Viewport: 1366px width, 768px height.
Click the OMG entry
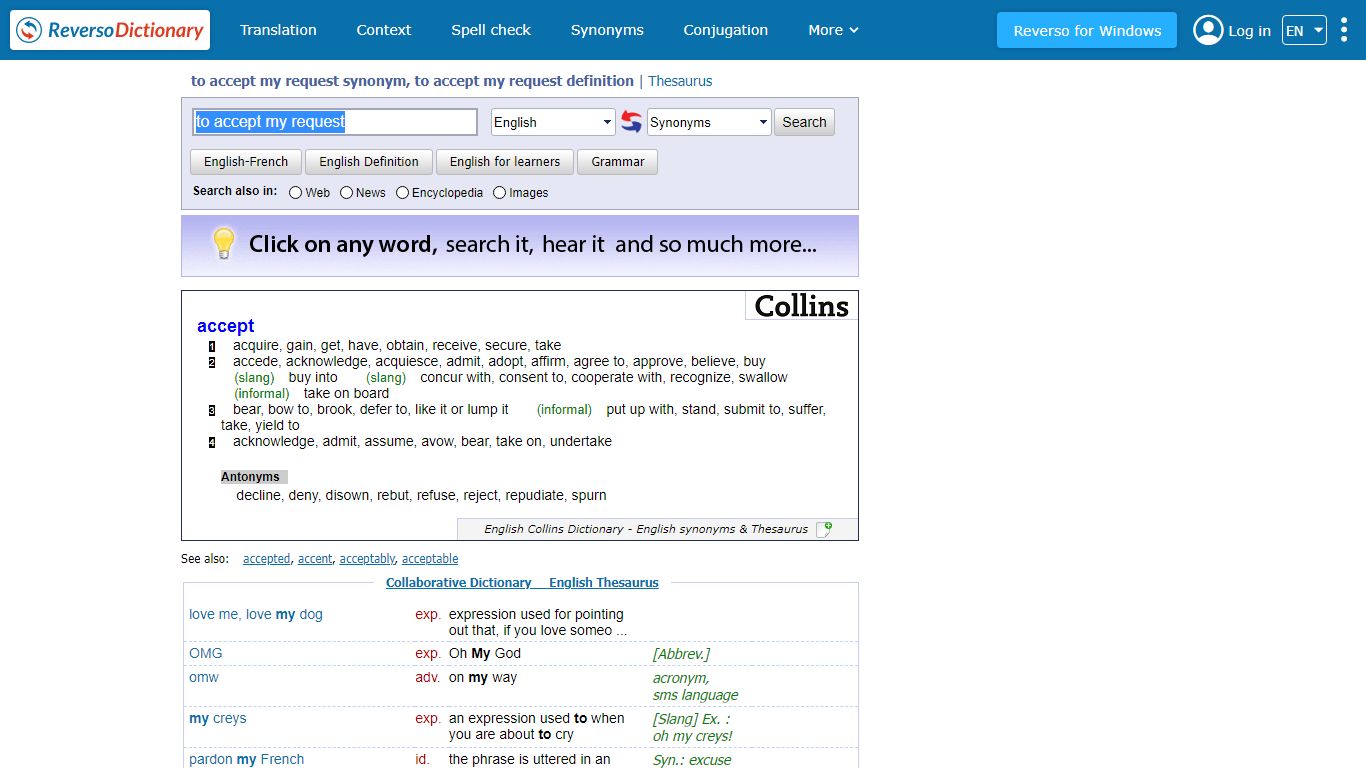point(206,653)
